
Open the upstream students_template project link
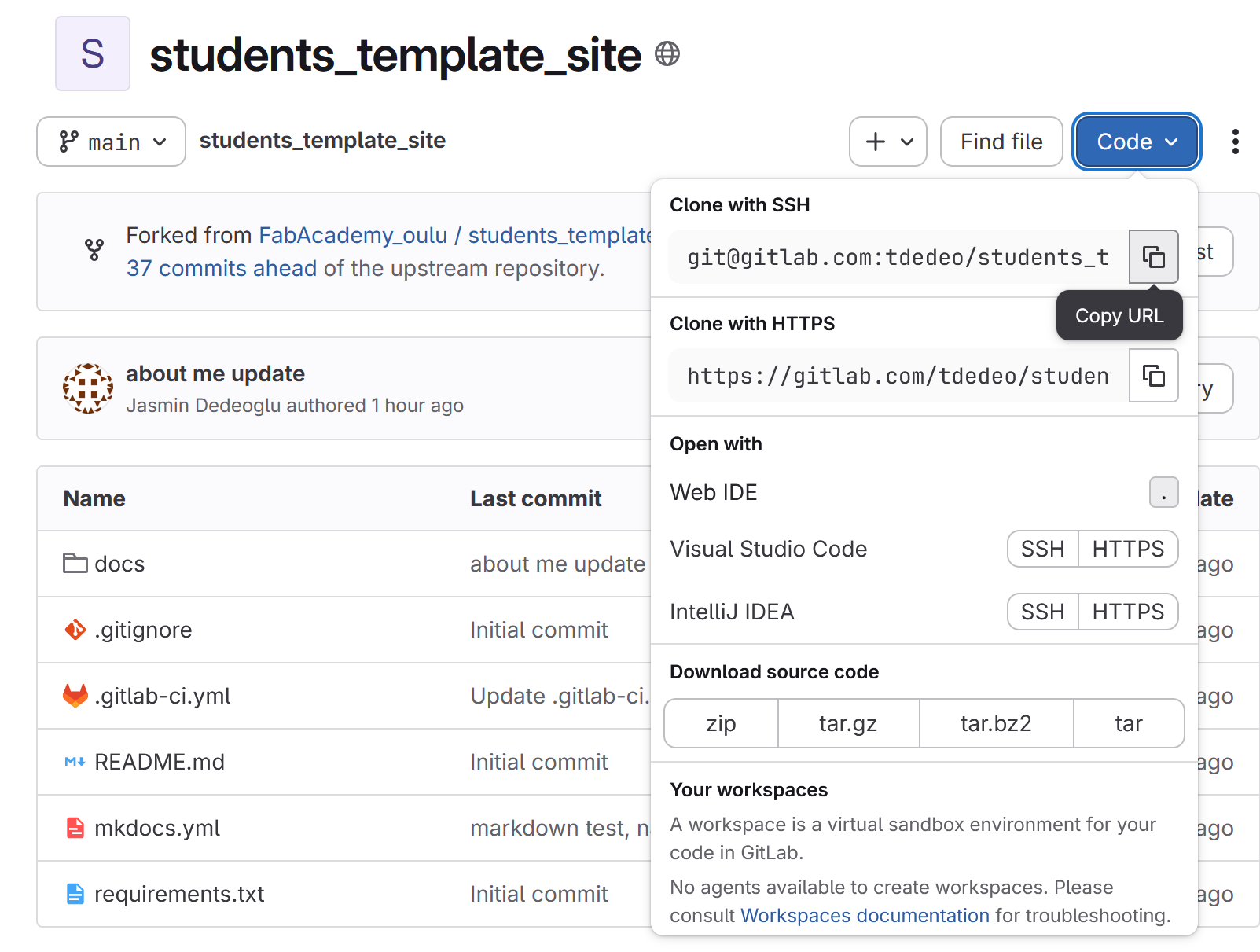pyautogui.click(x=560, y=235)
